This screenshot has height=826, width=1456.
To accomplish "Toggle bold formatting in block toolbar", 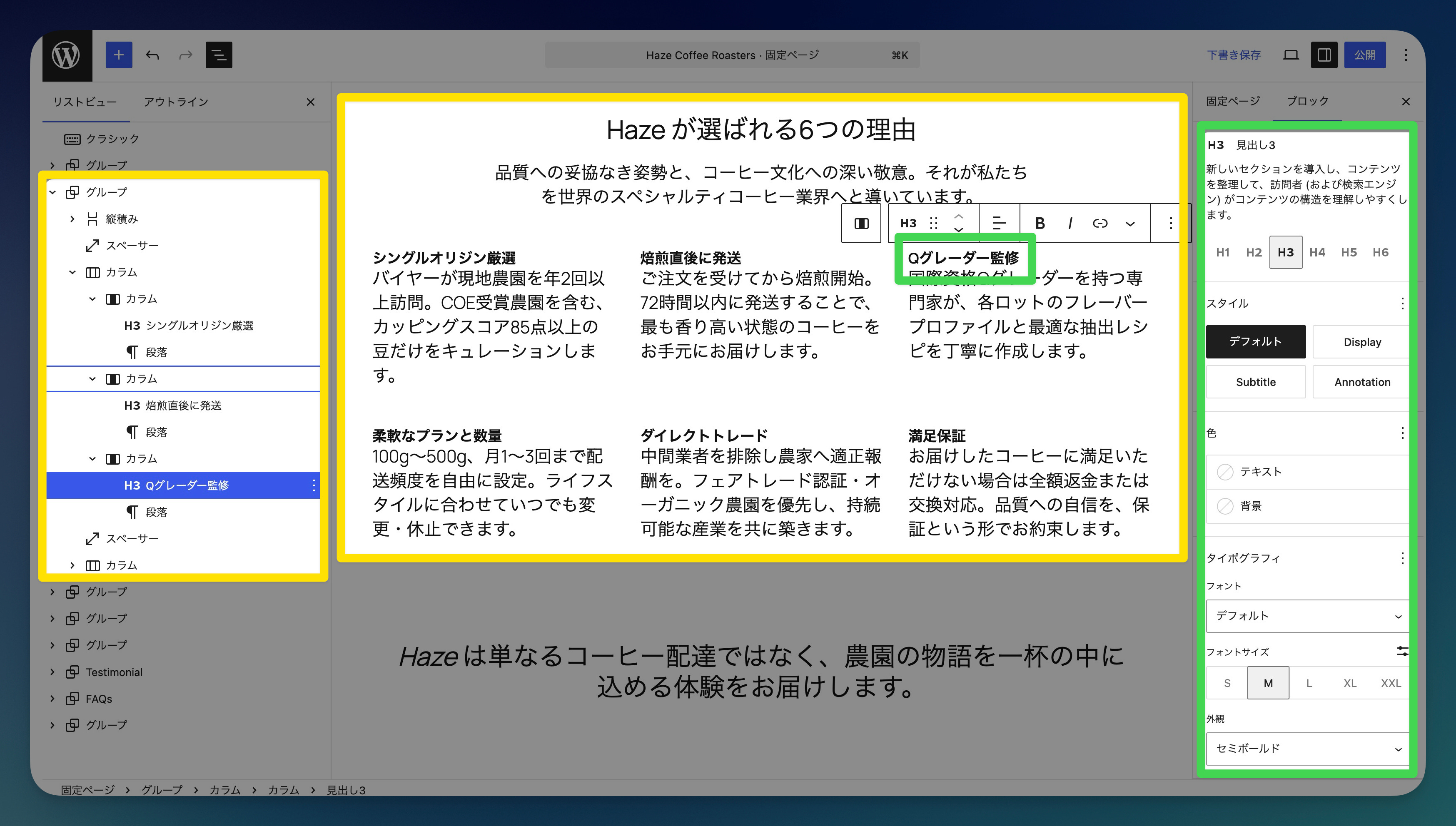I will click(1040, 223).
